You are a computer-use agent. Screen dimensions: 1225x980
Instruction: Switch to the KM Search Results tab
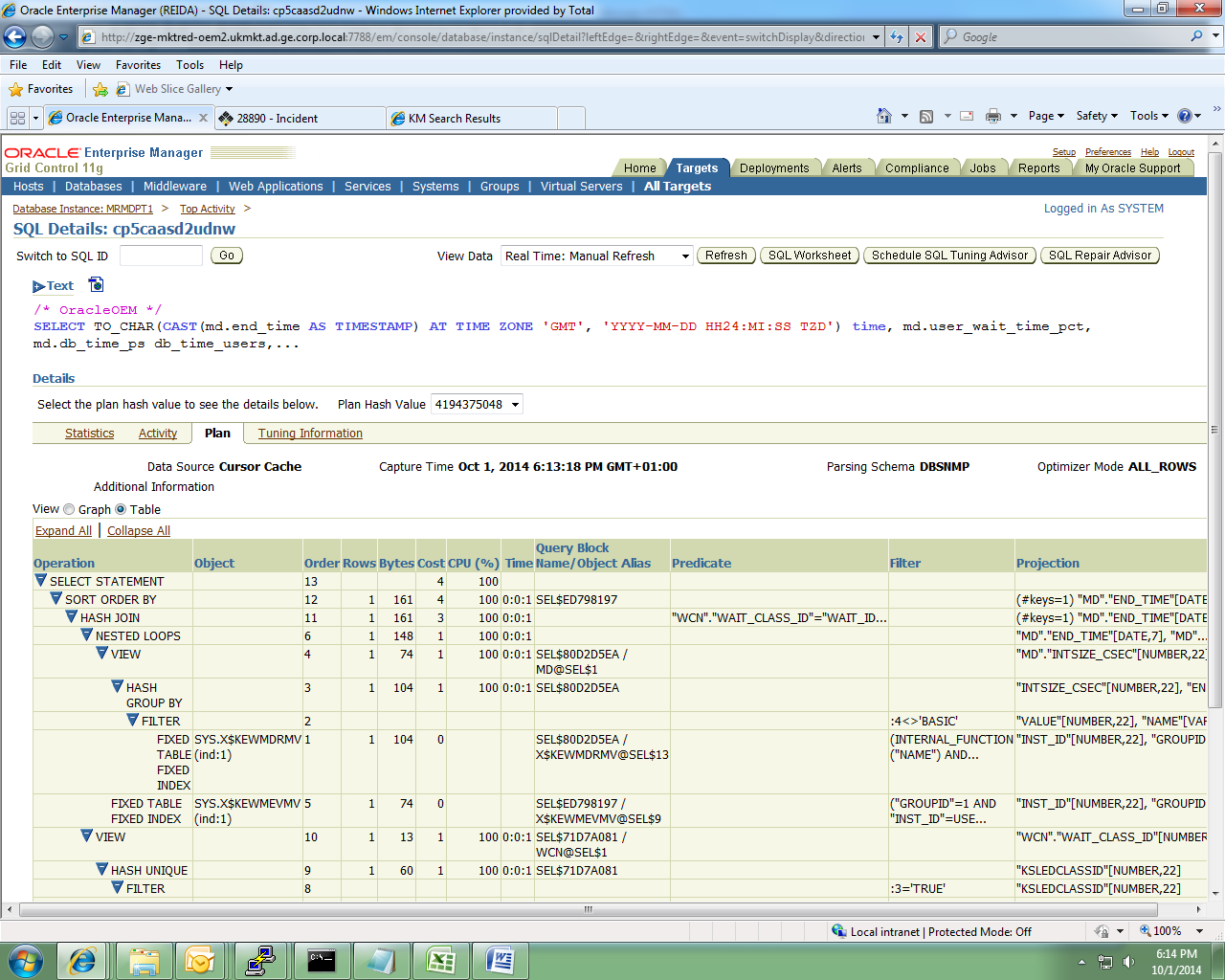tap(472, 118)
